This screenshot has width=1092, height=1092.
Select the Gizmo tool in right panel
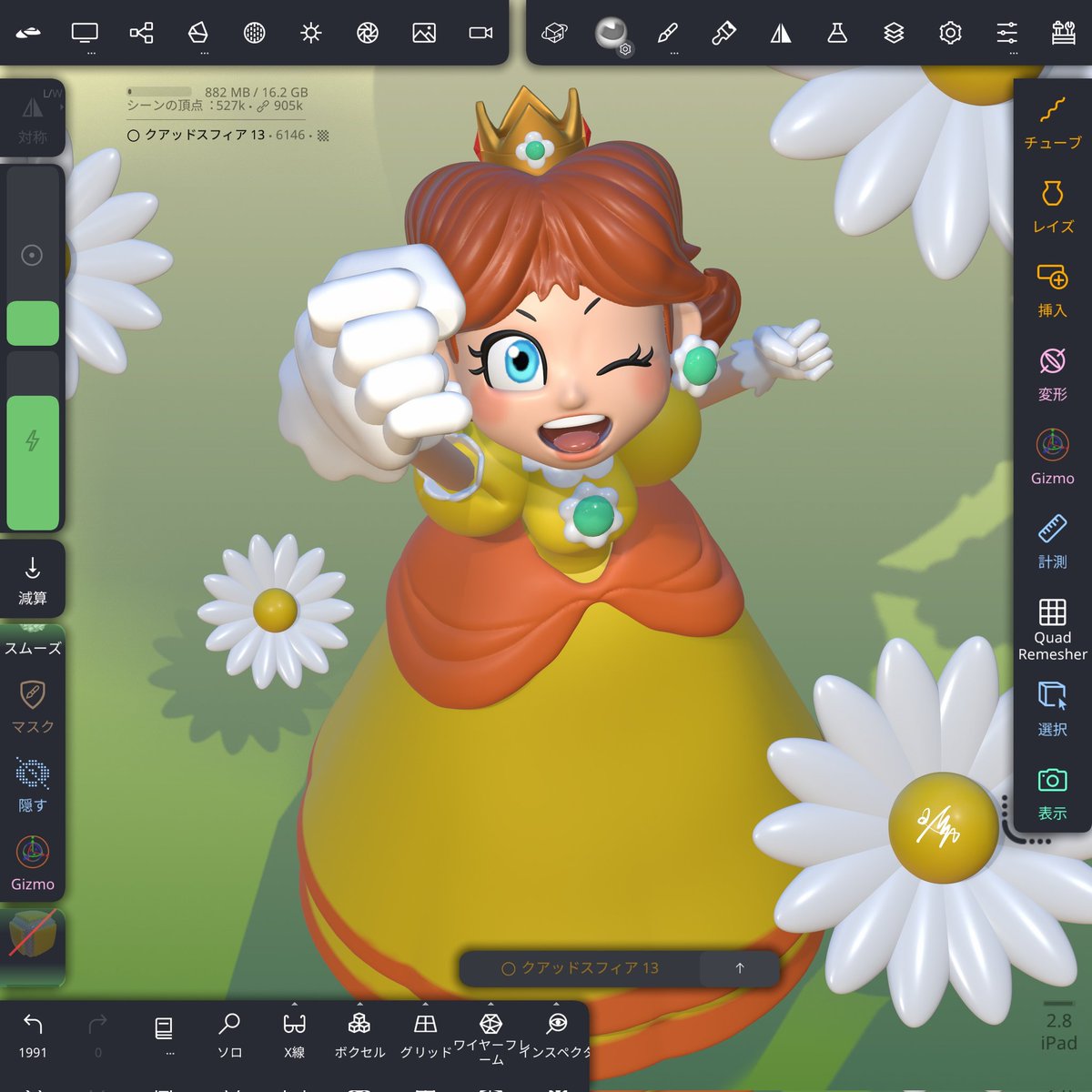coord(1053,459)
